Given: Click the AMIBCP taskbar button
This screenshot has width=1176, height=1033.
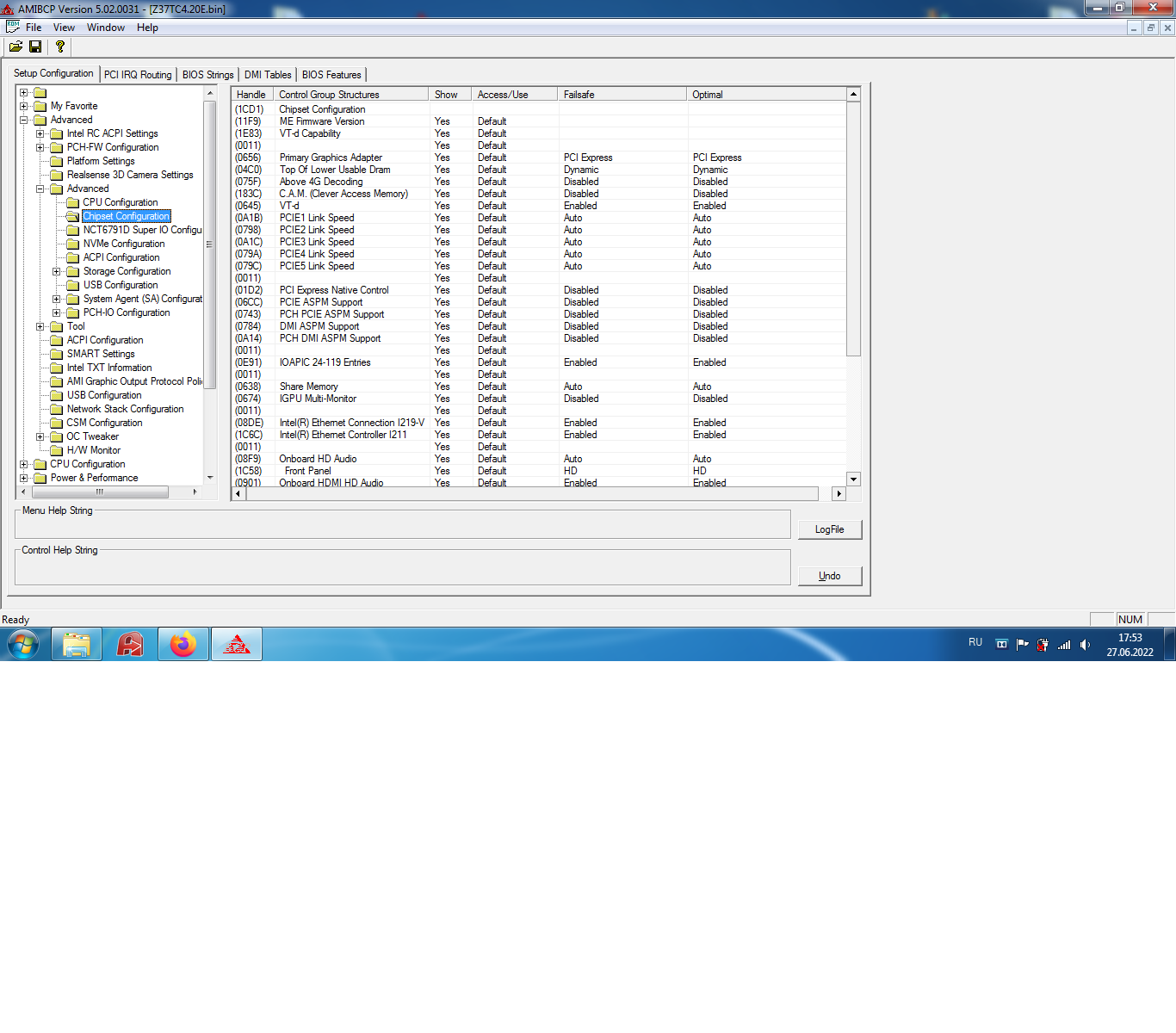Looking at the screenshot, I should click(237, 644).
